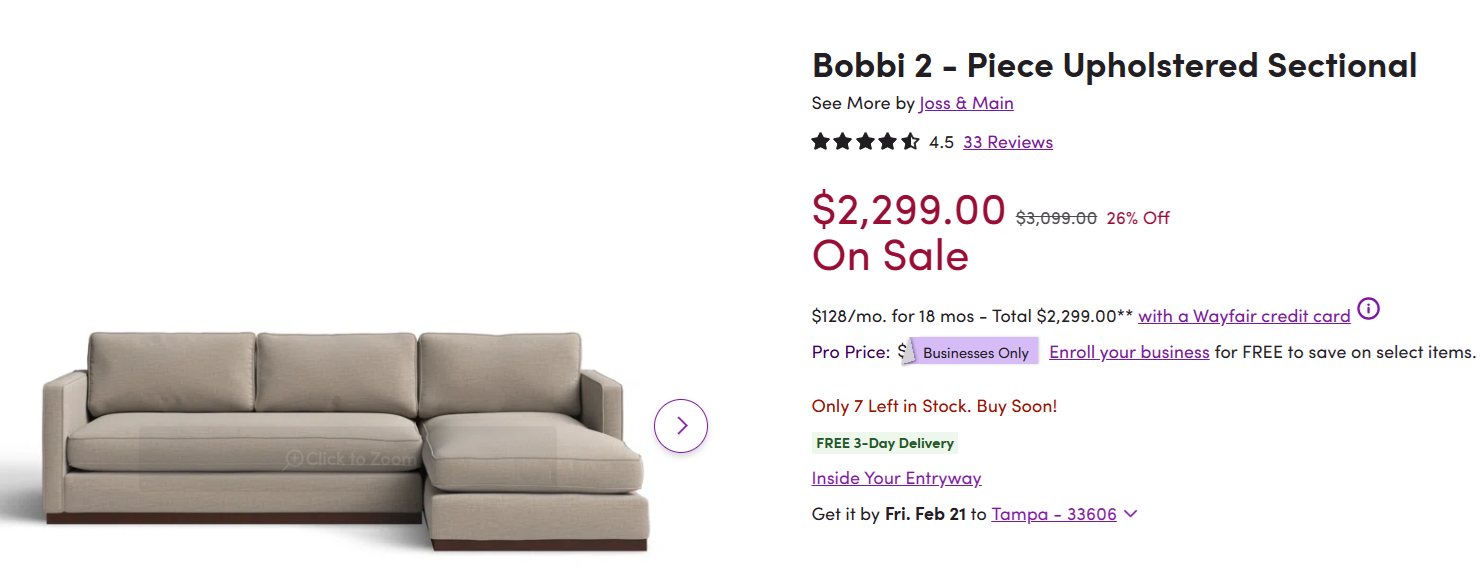Click the magnifier Click to Zoom icon

[294, 459]
